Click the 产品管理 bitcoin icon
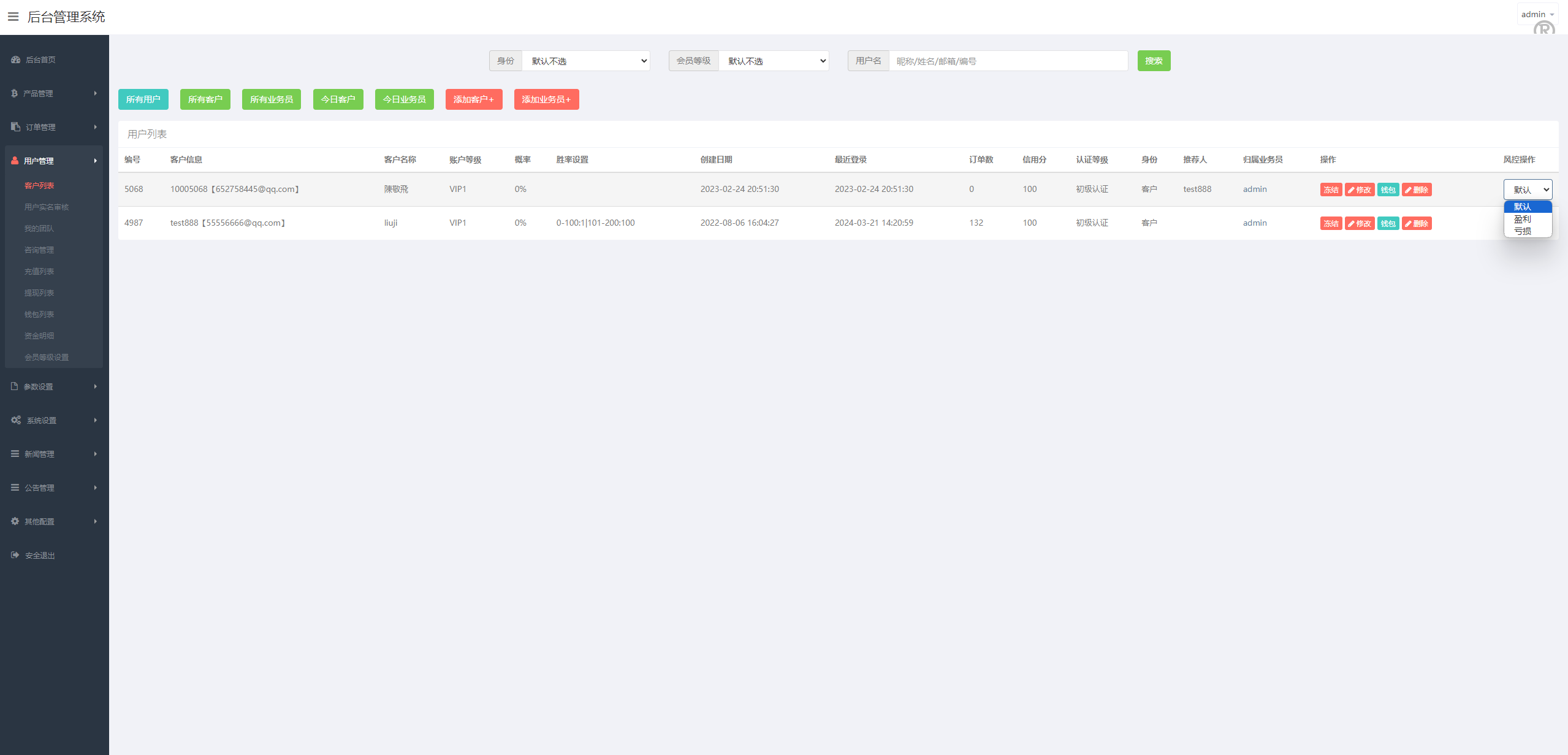Viewport: 1568px width, 755px height. (x=14, y=93)
